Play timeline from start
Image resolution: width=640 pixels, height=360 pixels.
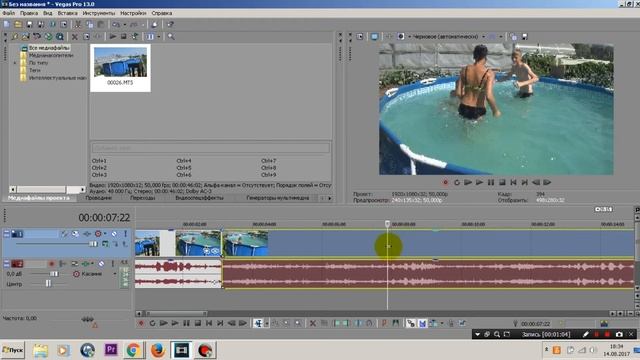[164, 323]
